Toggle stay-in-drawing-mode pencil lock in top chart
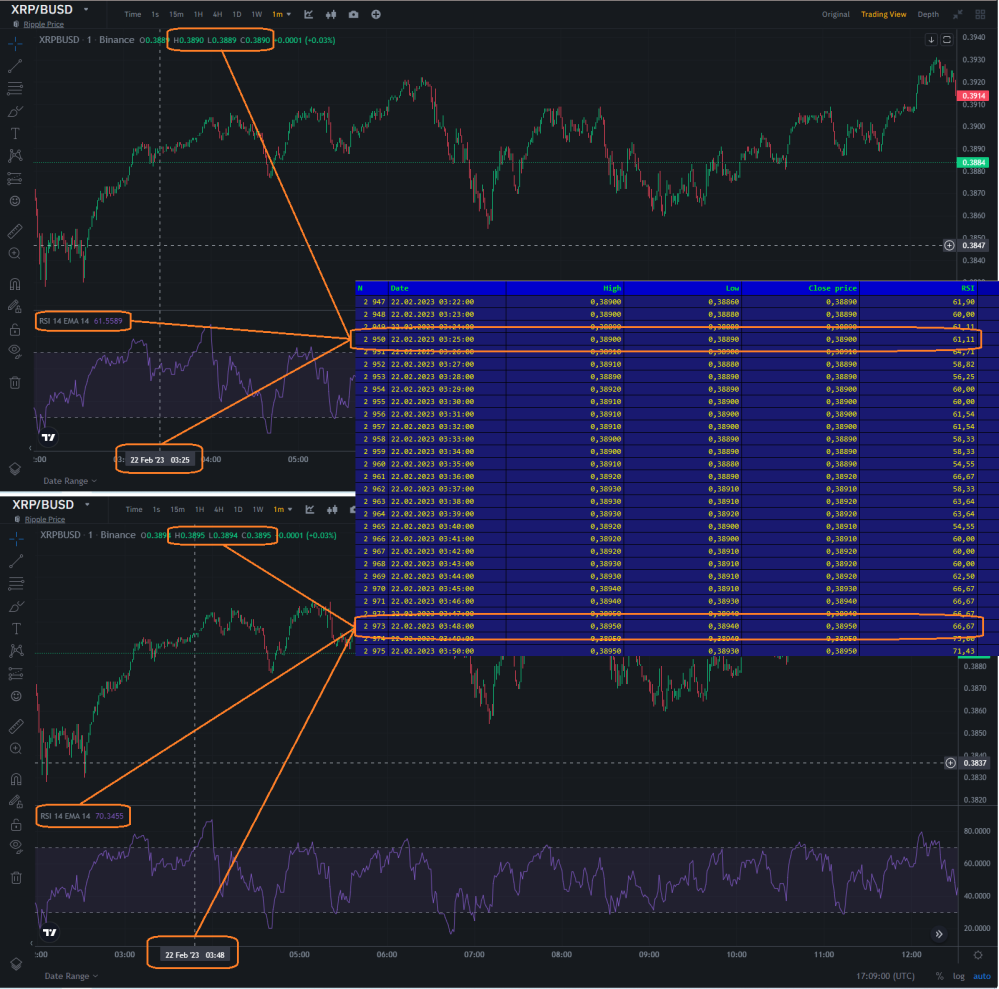The image size is (999, 989). 15,307
